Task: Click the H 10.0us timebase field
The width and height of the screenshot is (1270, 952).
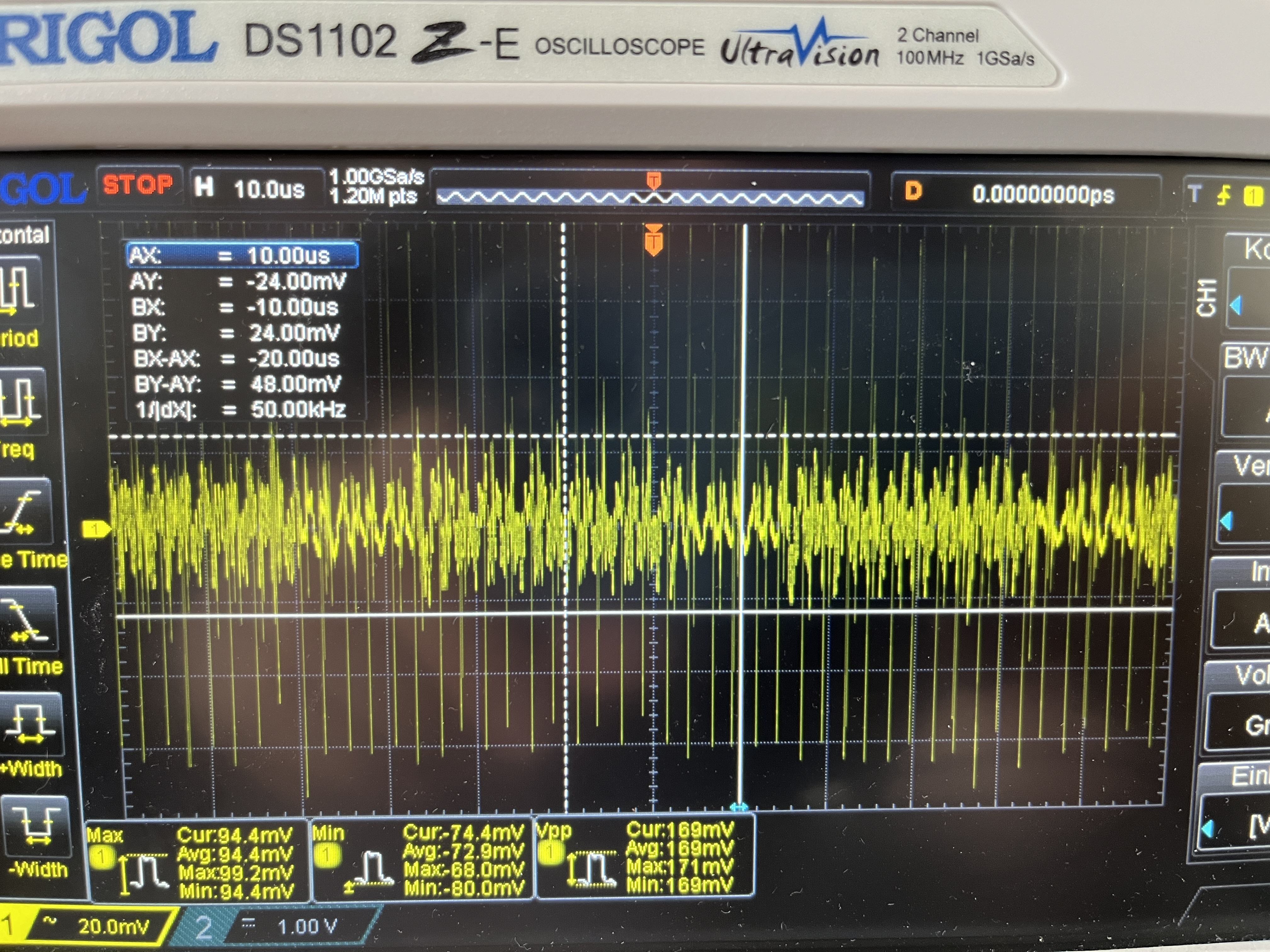Action: [255, 188]
